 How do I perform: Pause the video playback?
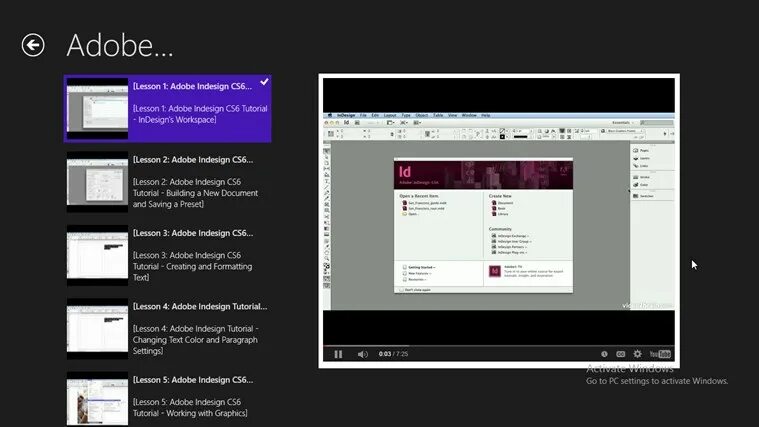point(338,354)
